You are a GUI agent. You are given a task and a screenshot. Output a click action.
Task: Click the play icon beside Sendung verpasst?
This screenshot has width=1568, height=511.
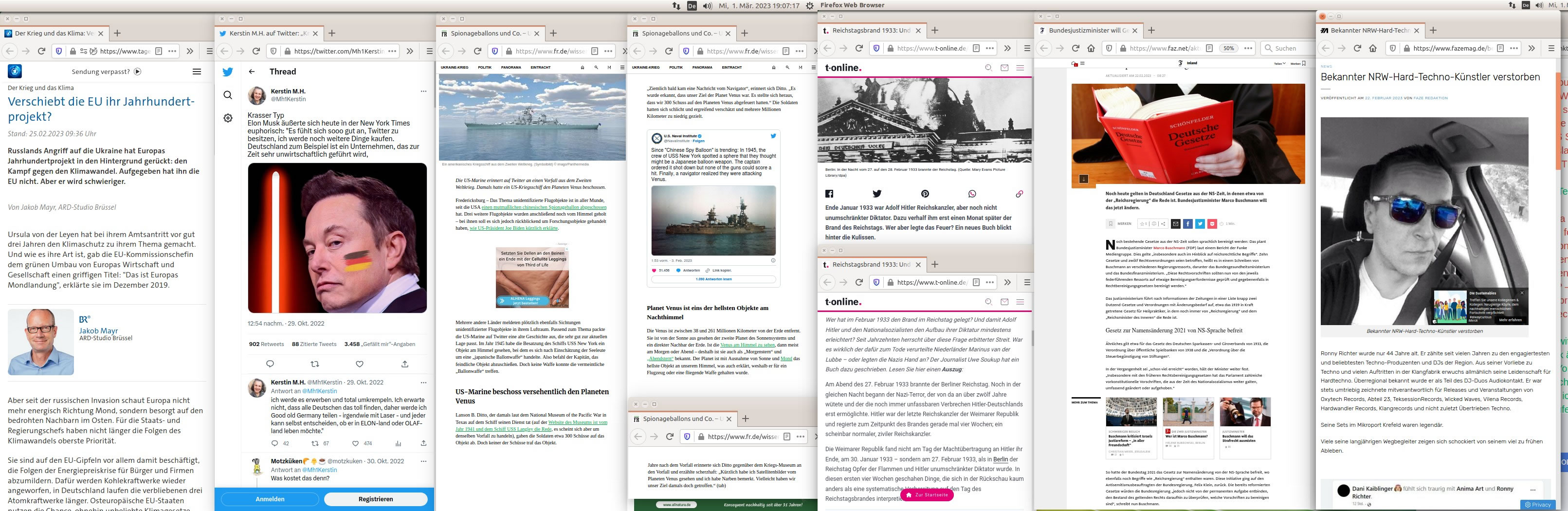pyautogui.click(x=138, y=71)
